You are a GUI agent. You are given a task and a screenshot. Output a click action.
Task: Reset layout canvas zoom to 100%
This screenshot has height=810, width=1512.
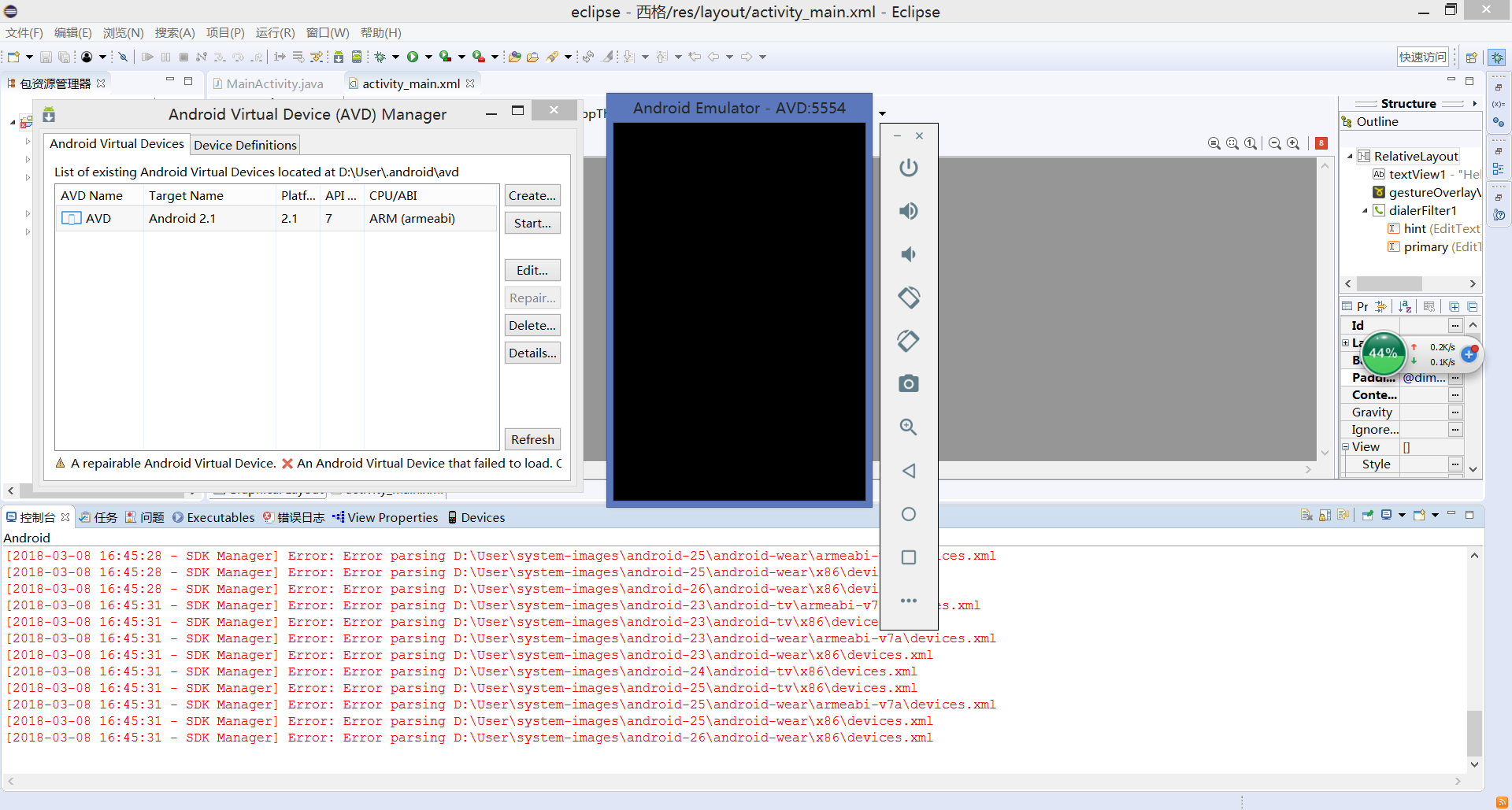(1251, 143)
